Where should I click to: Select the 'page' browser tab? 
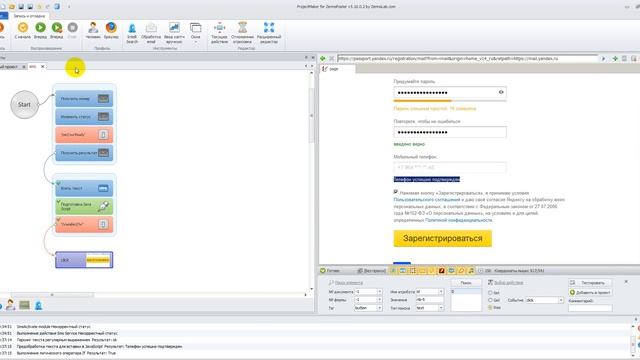click(x=337, y=69)
